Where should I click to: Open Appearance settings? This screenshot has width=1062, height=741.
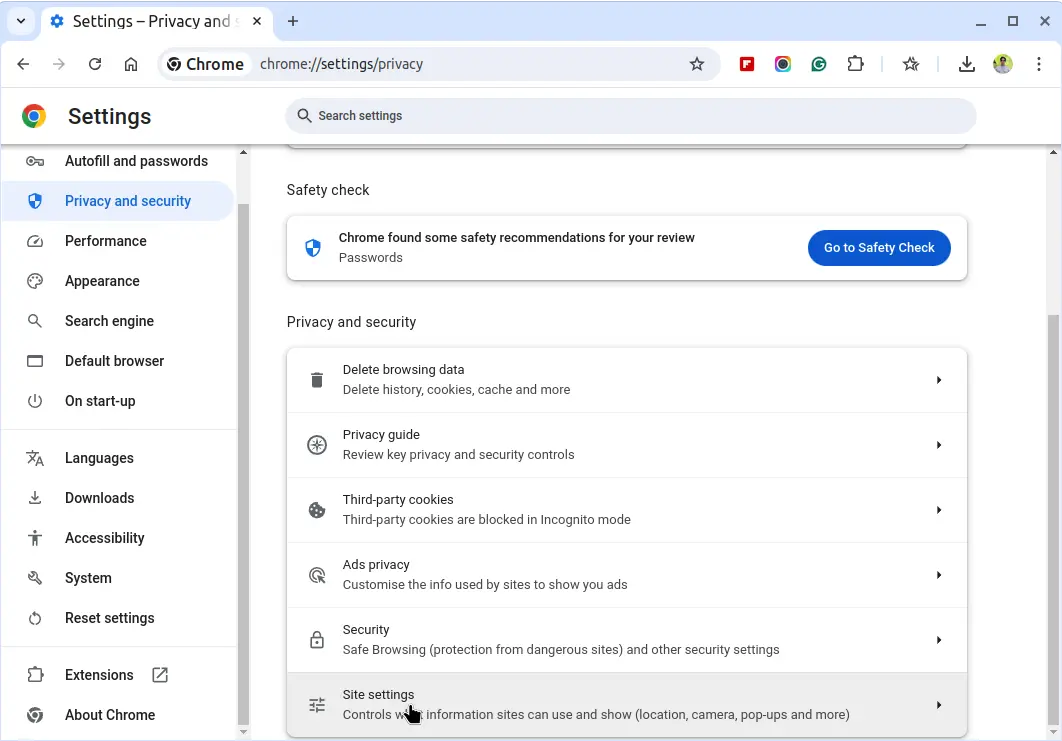[x=117, y=281]
